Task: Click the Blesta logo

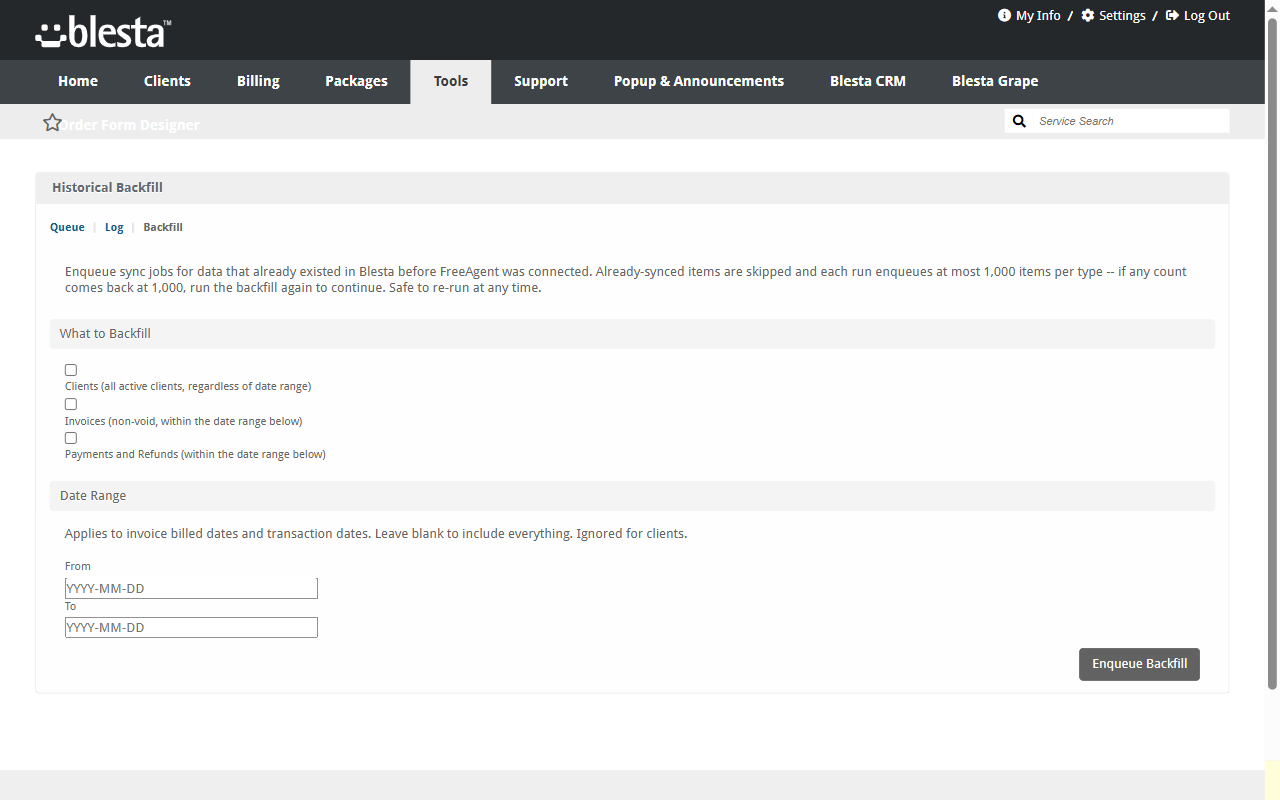Action: click(x=103, y=33)
